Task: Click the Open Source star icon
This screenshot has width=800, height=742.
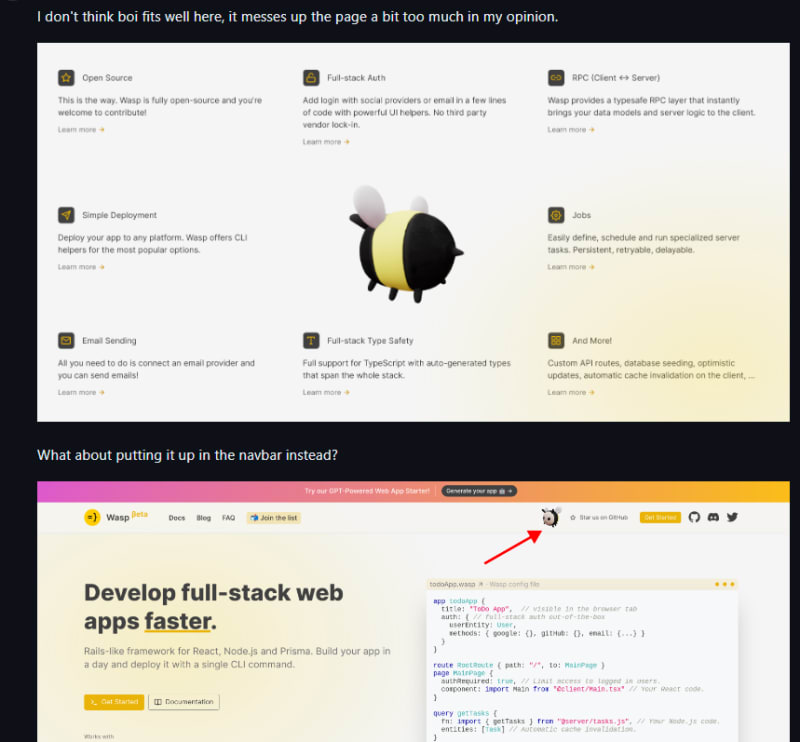Action: click(66, 78)
